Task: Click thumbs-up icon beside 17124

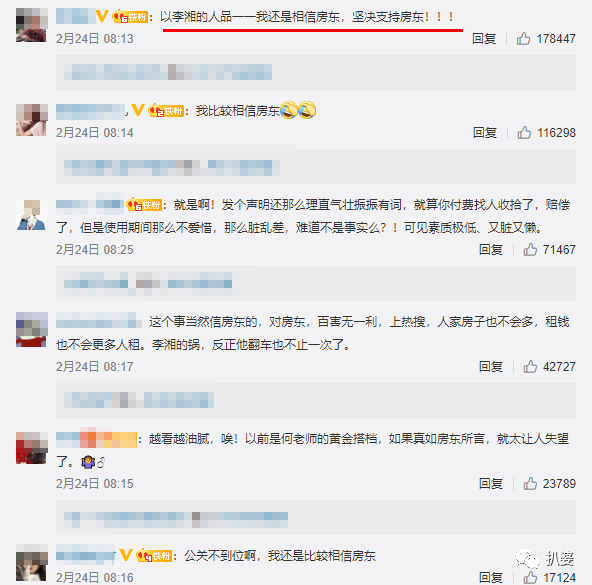Action: point(530,577)
